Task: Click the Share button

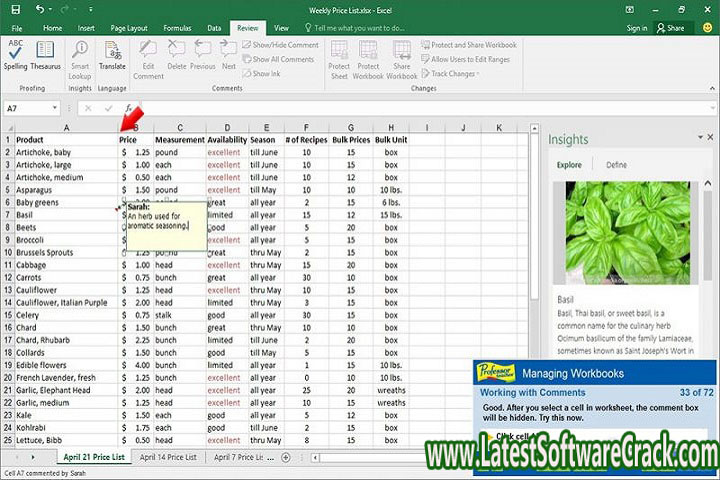Action: [670, 28]
